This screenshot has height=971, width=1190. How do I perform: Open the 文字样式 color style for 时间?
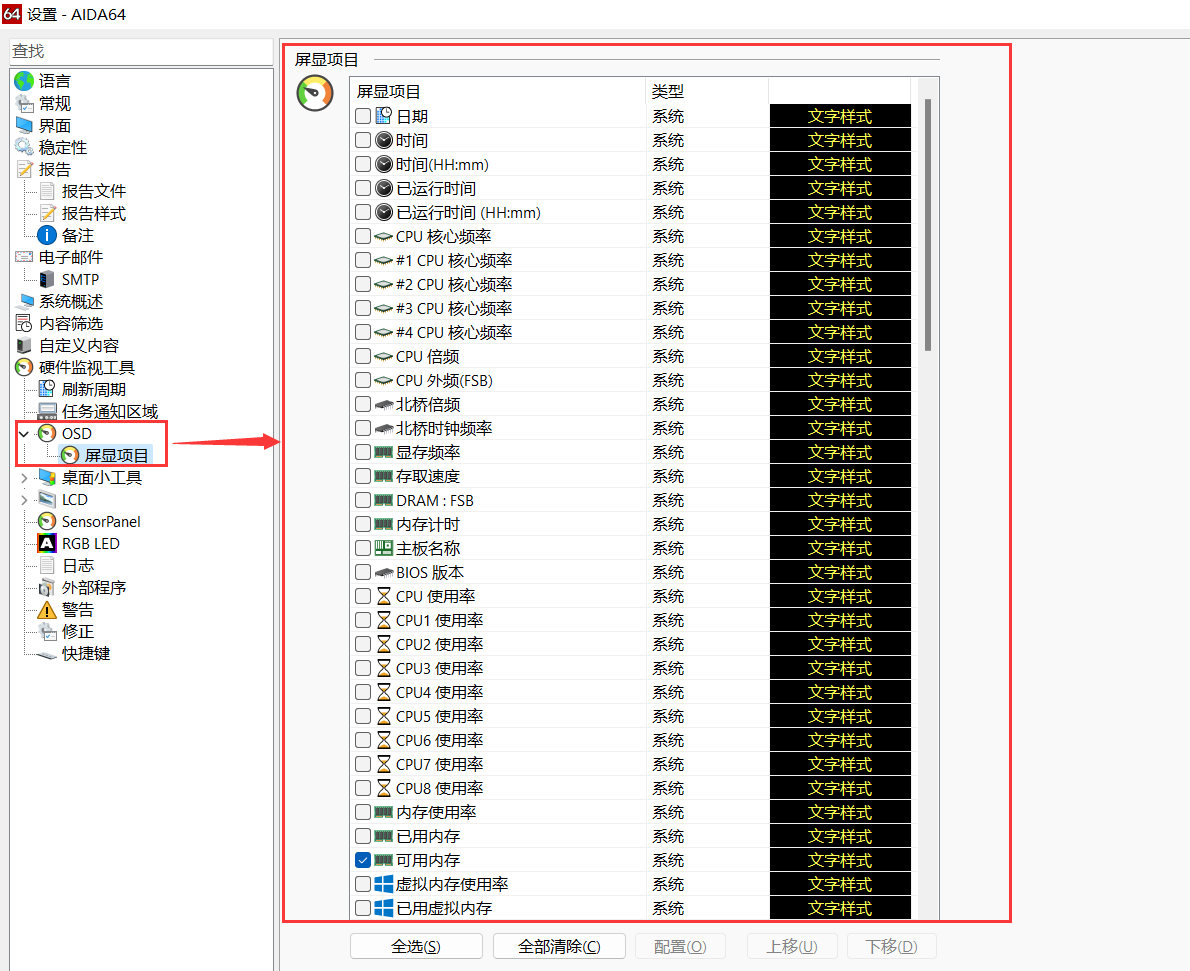(839, 139)
